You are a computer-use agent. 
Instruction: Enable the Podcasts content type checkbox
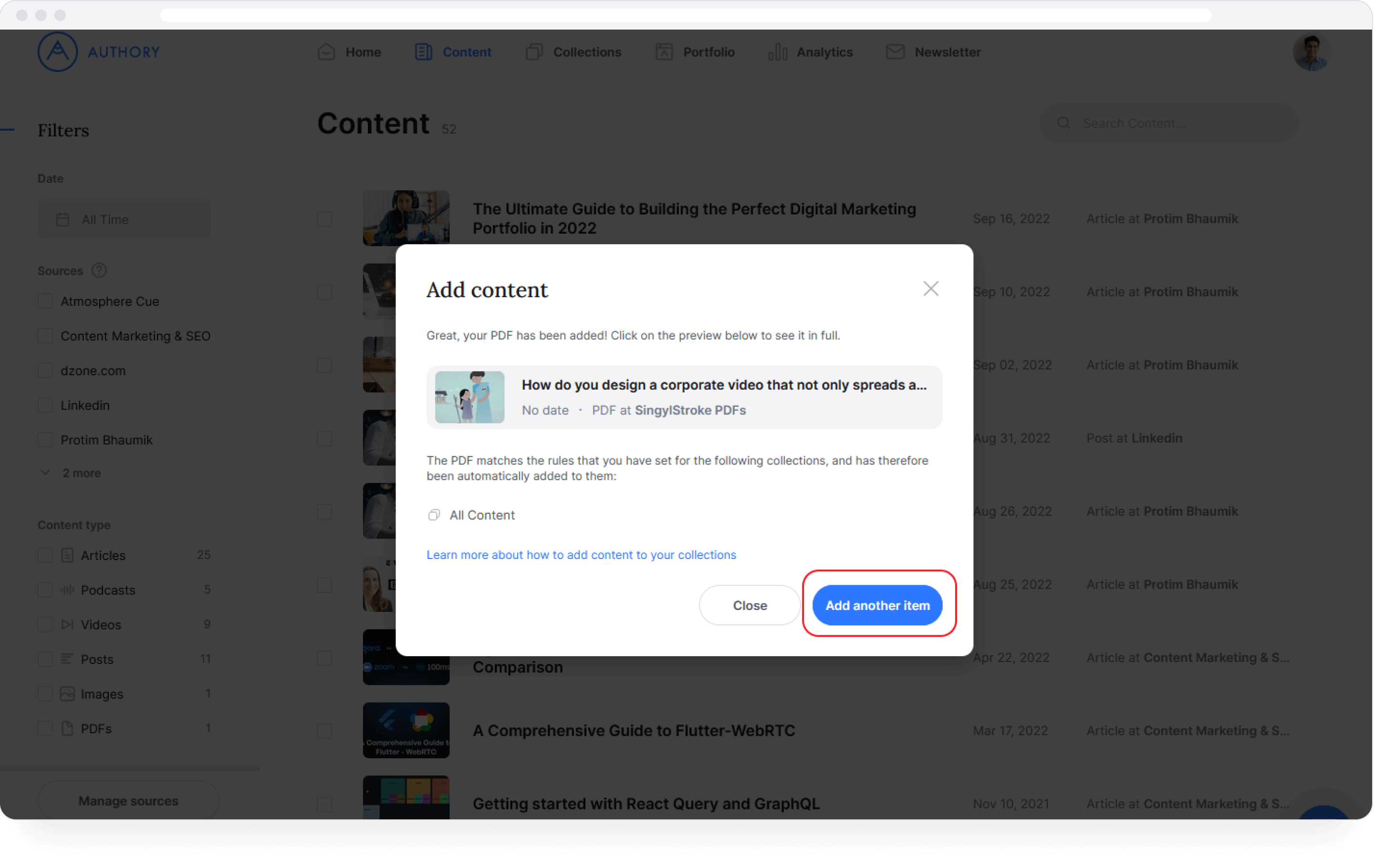click(x=45, y=589)
